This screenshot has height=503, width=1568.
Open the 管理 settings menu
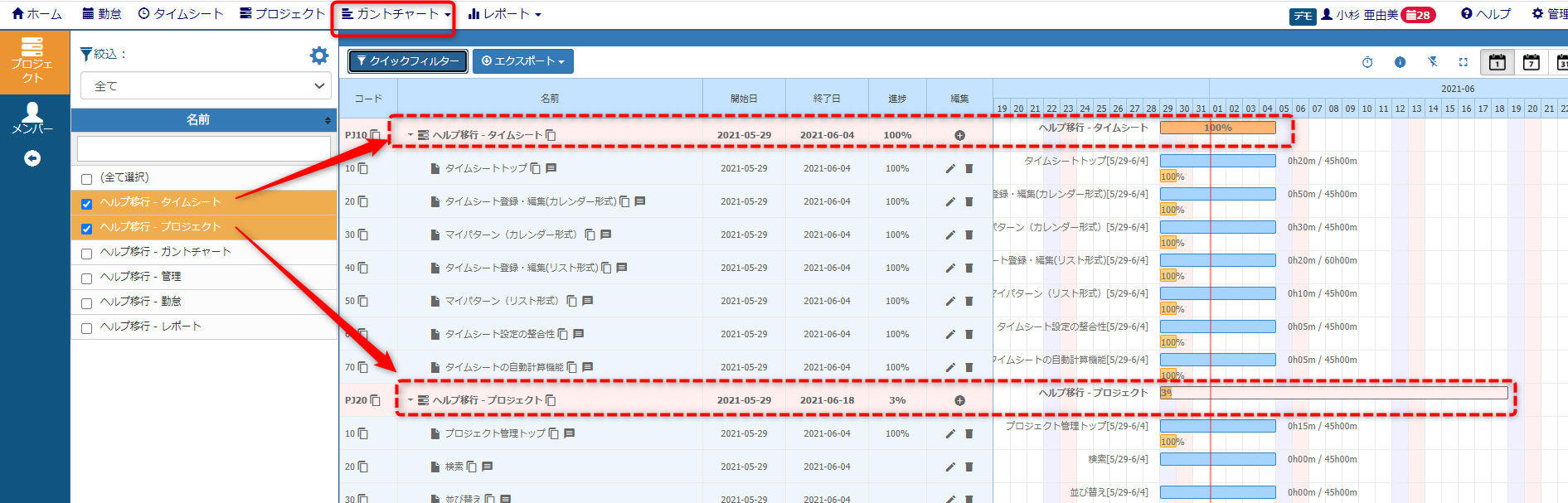pos(1549,14)
